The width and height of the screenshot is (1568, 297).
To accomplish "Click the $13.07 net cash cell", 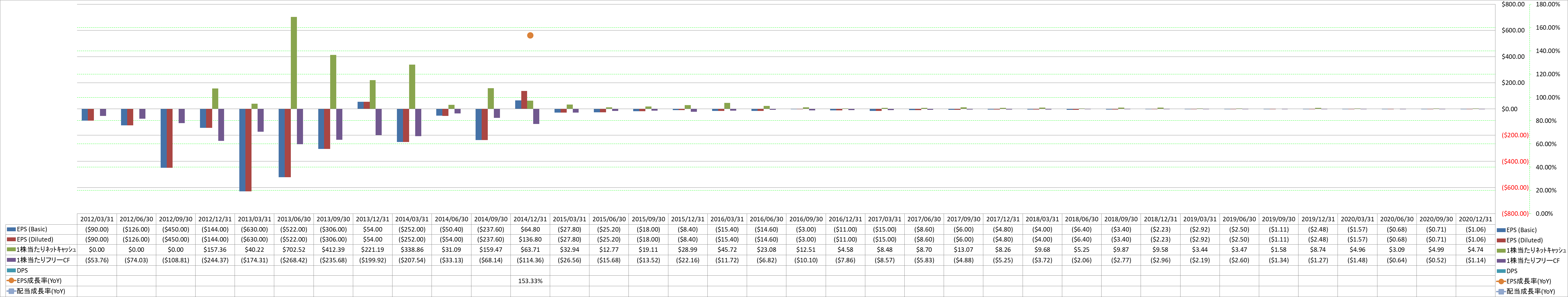I will pos(964,250).
